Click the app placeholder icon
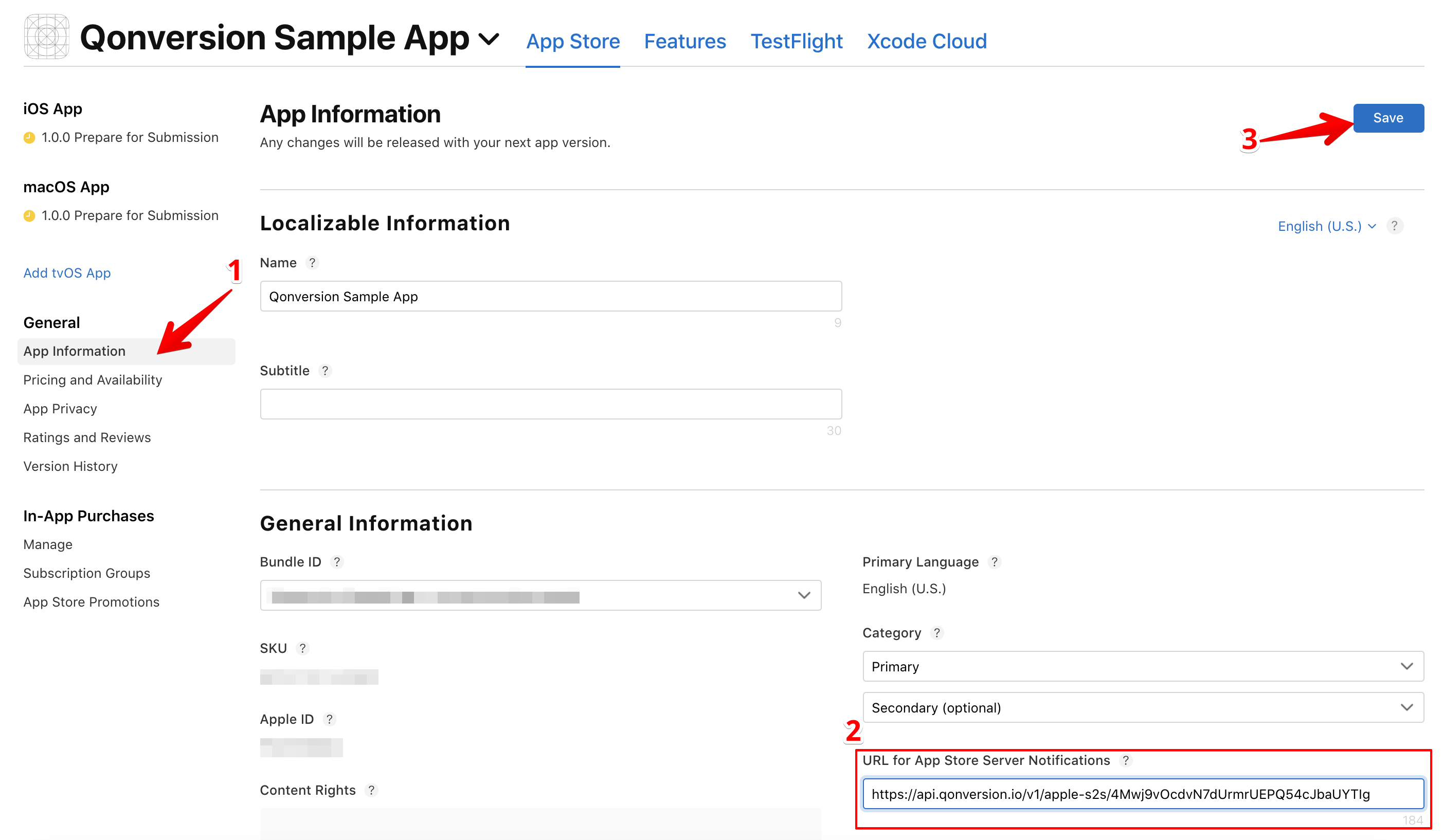 [x=46, y=36]
